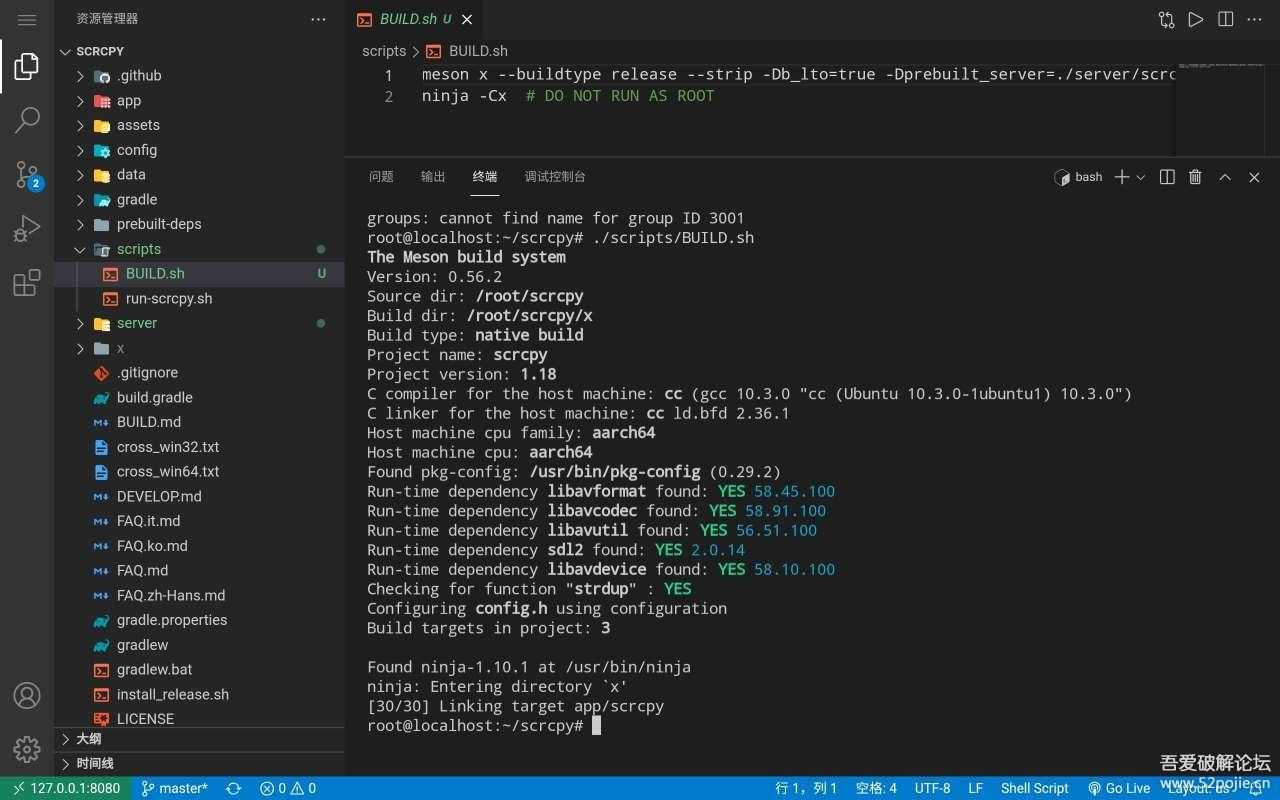Open the gradlew.bat file

tap(200, 670)
